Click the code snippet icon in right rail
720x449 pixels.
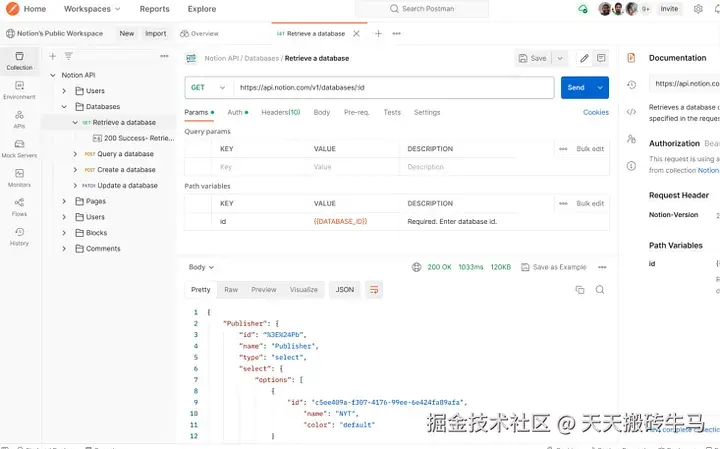pos(631,112)
